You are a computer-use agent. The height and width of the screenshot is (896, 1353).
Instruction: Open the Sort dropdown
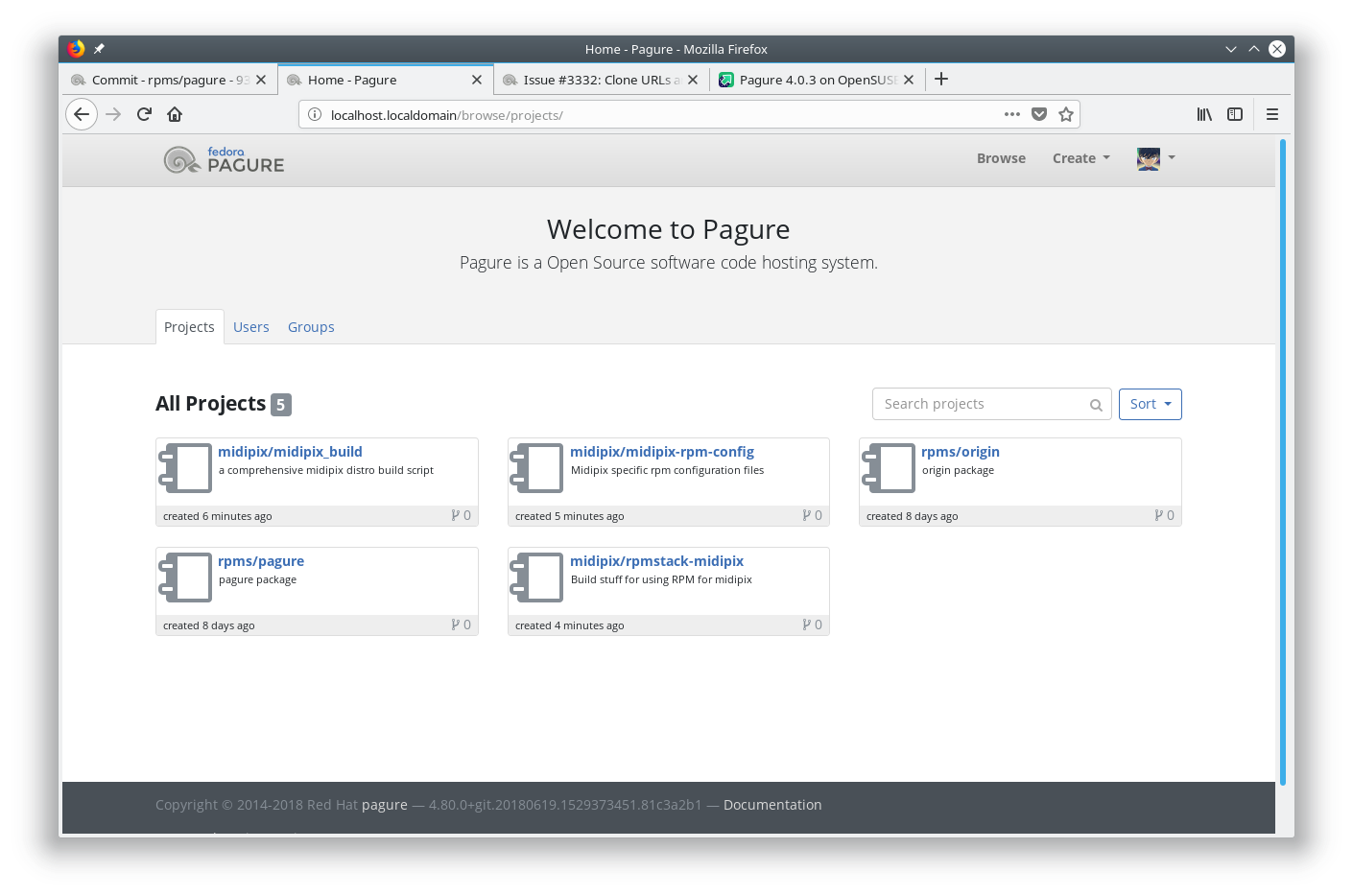pyautogui.click(x=1151, y=404)
